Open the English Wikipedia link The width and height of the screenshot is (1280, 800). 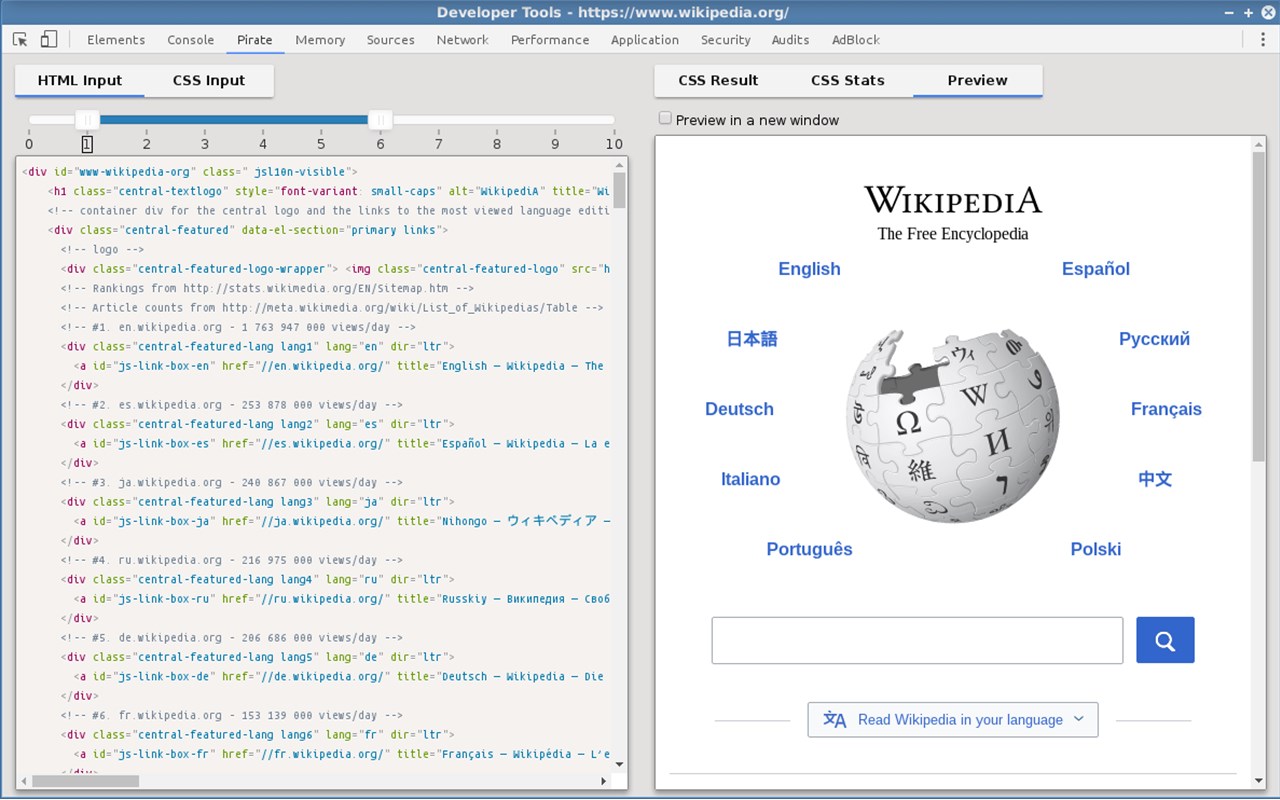tap(810, 269)
